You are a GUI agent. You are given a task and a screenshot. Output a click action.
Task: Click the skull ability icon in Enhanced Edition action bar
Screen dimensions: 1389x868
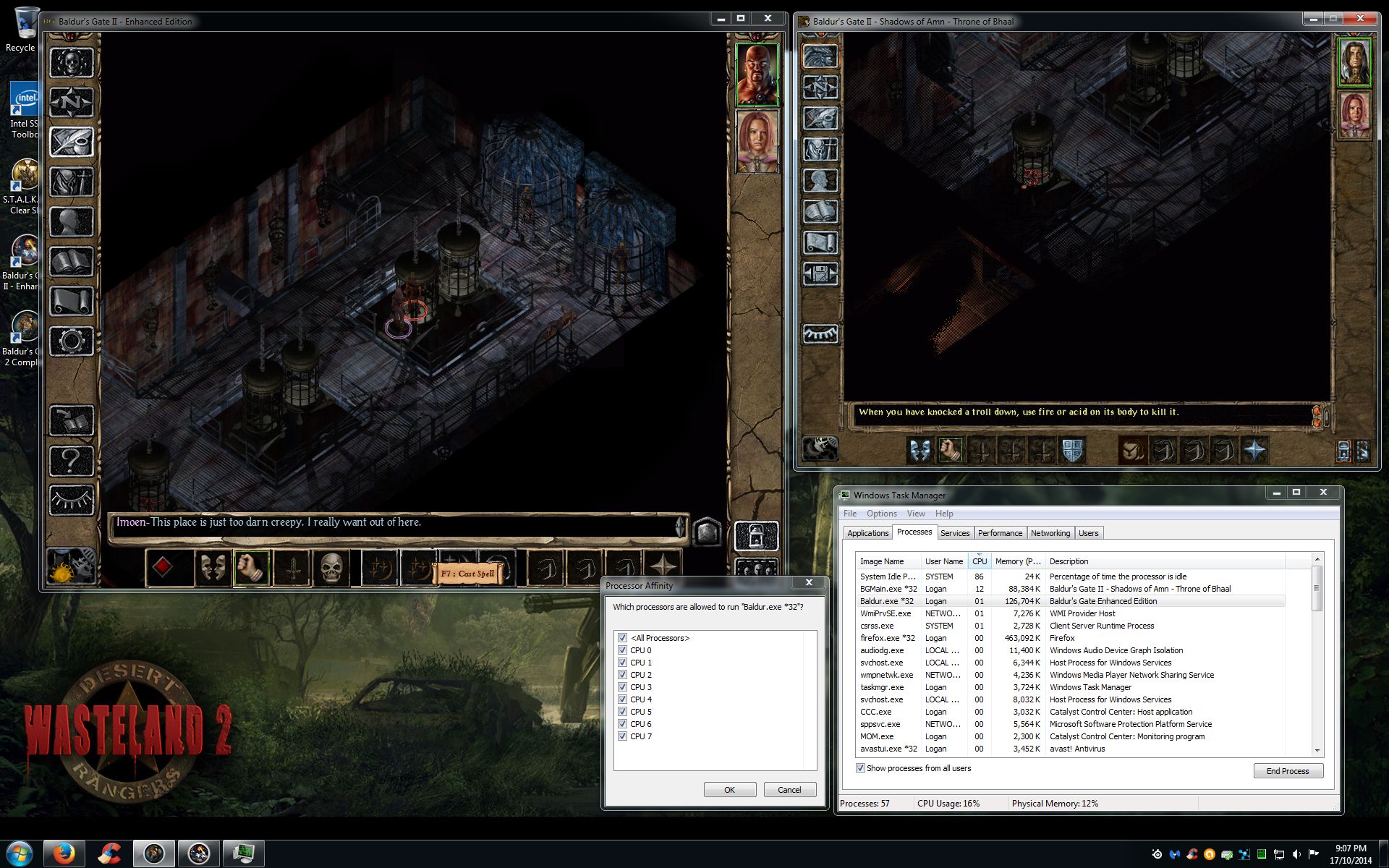pyautogui.click(x=331, y=568)
